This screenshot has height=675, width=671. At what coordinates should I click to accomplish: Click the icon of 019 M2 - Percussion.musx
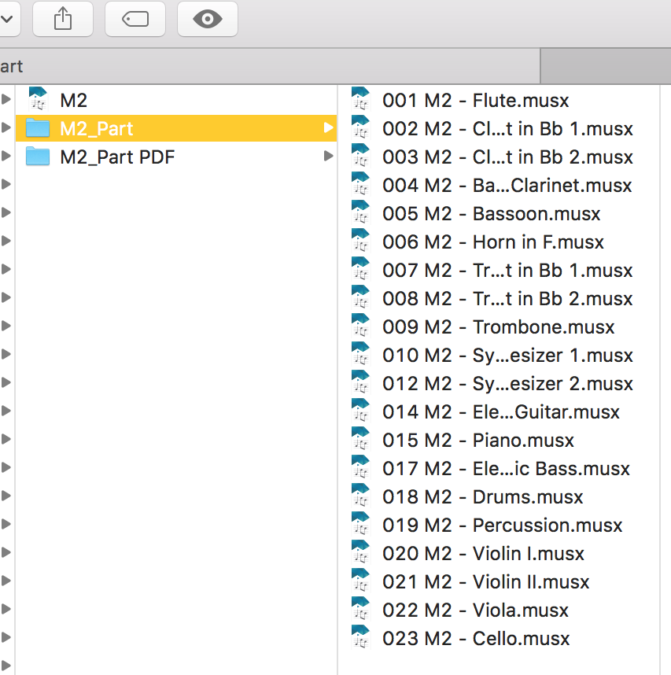361,524
